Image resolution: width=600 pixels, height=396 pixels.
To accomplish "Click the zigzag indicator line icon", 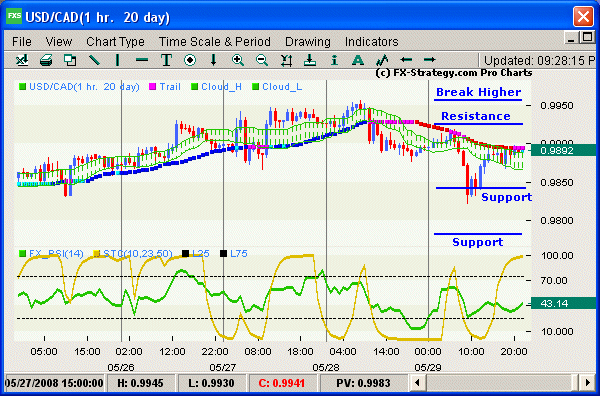I will pos(382,60).
